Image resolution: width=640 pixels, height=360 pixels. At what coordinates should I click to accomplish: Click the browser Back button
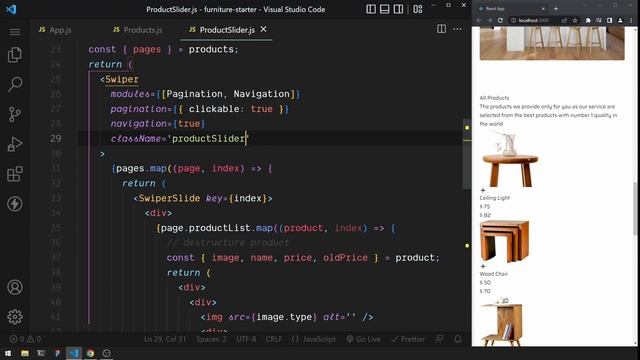click(479, 20)
